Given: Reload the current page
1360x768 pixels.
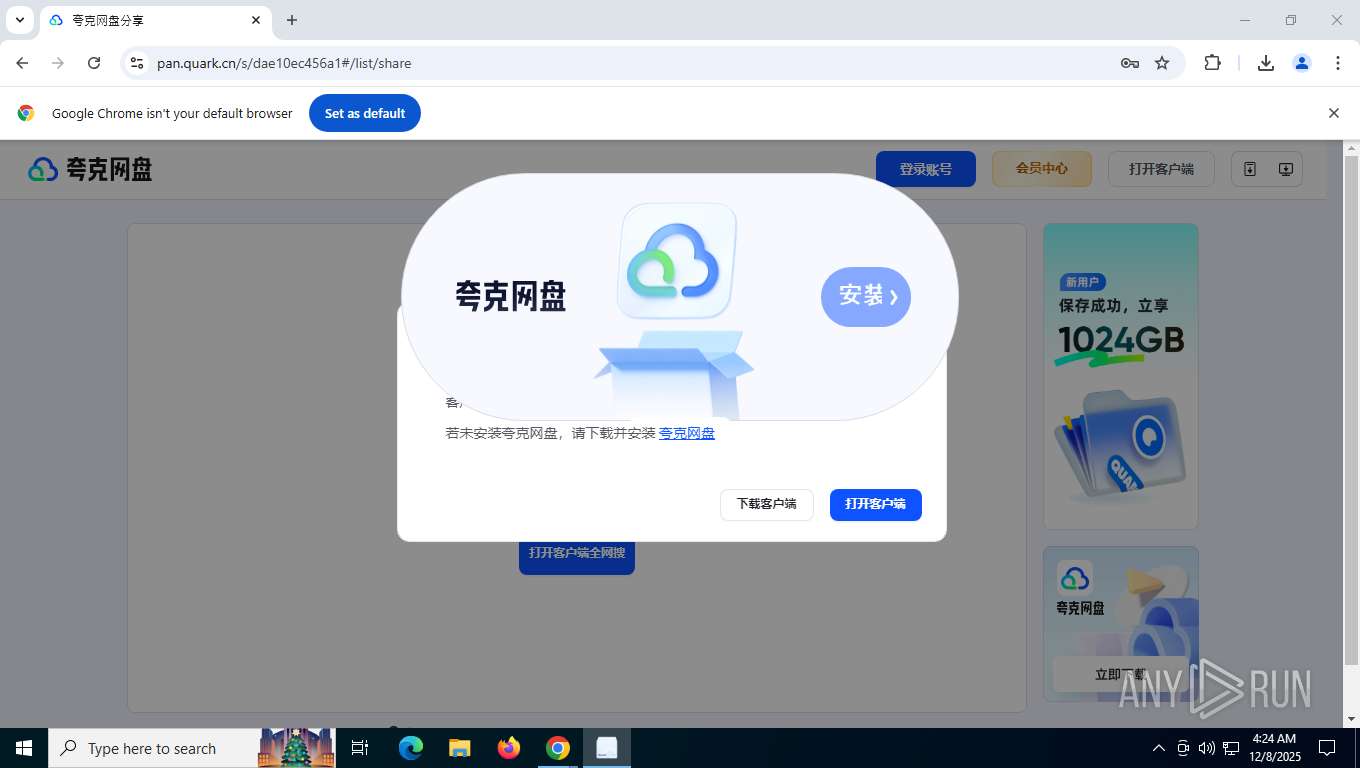Looking at the screenshot, I should [94, 63].
